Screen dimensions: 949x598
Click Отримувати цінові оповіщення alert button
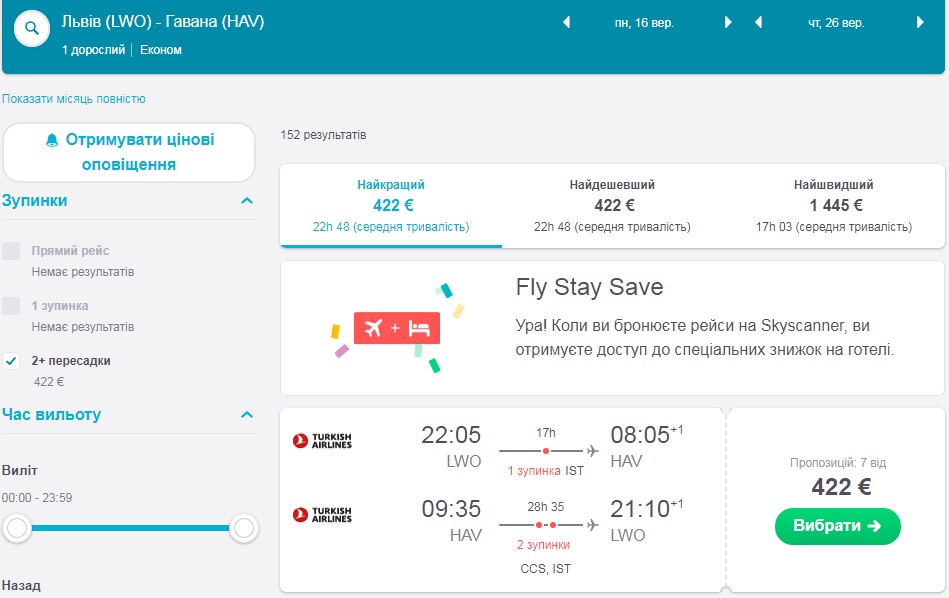click(129, 152)
